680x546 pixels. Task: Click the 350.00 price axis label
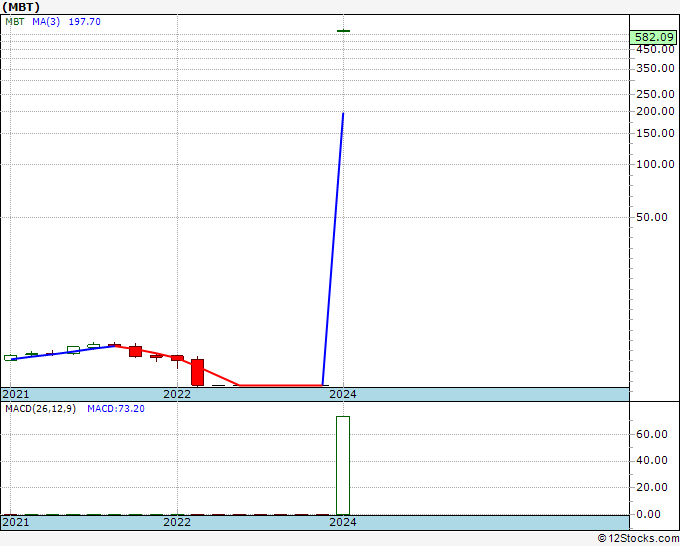click(x=655, y=69)
